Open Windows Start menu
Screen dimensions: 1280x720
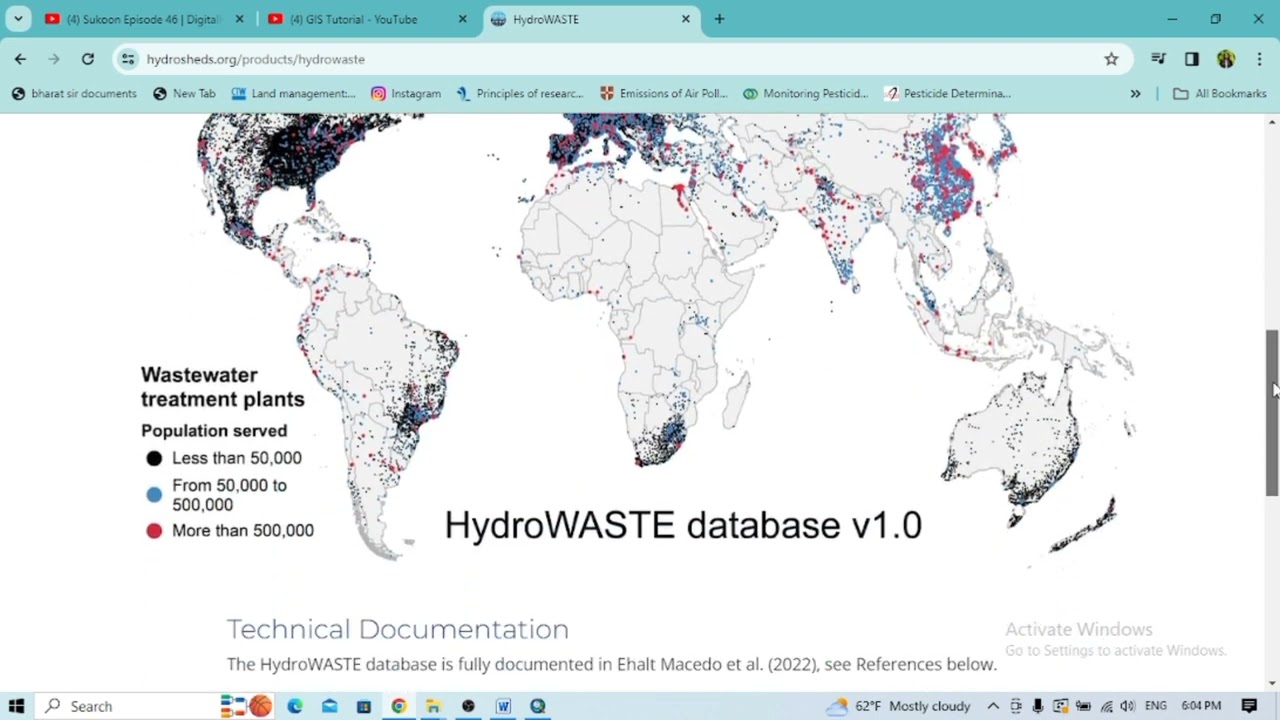(16, 706)
